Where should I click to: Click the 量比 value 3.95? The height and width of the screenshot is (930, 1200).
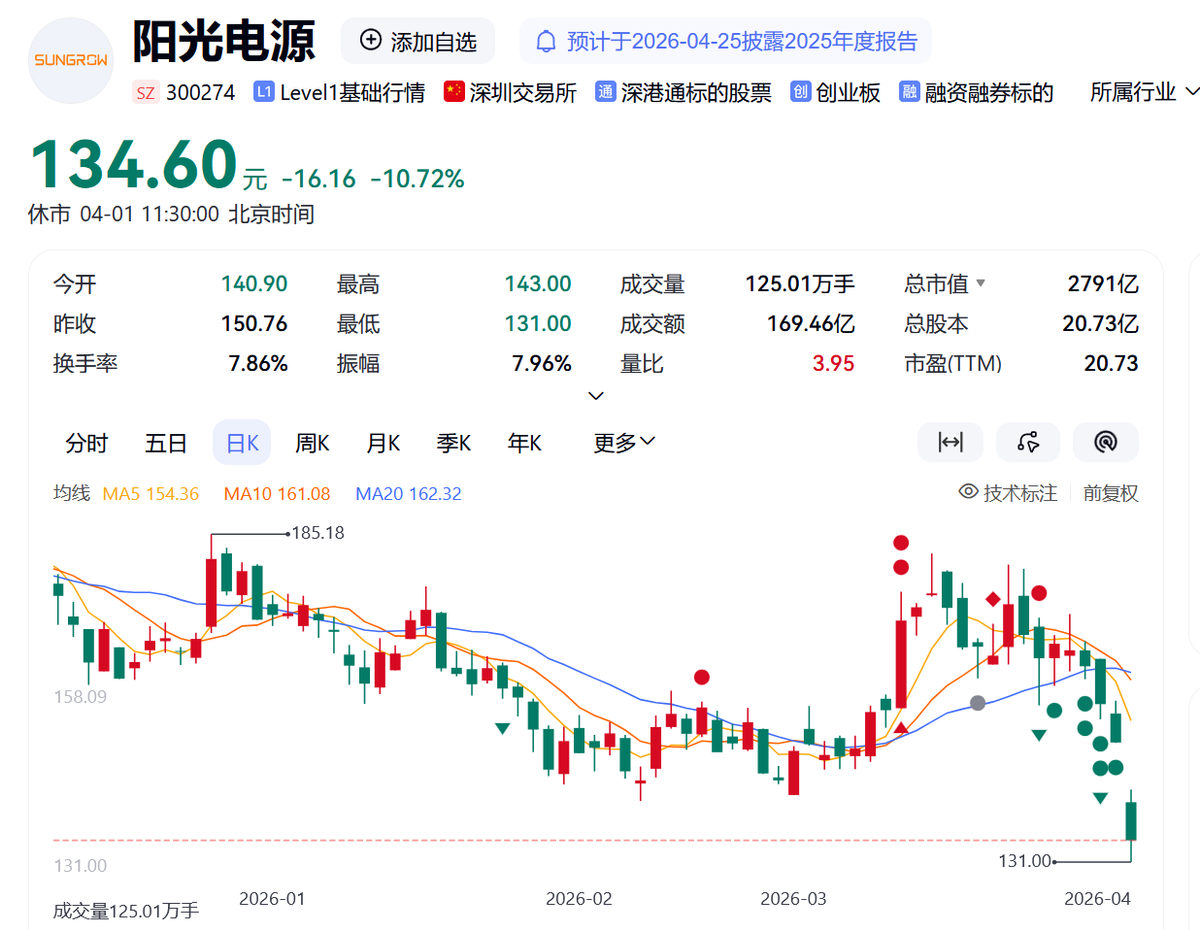pos(834,364)
